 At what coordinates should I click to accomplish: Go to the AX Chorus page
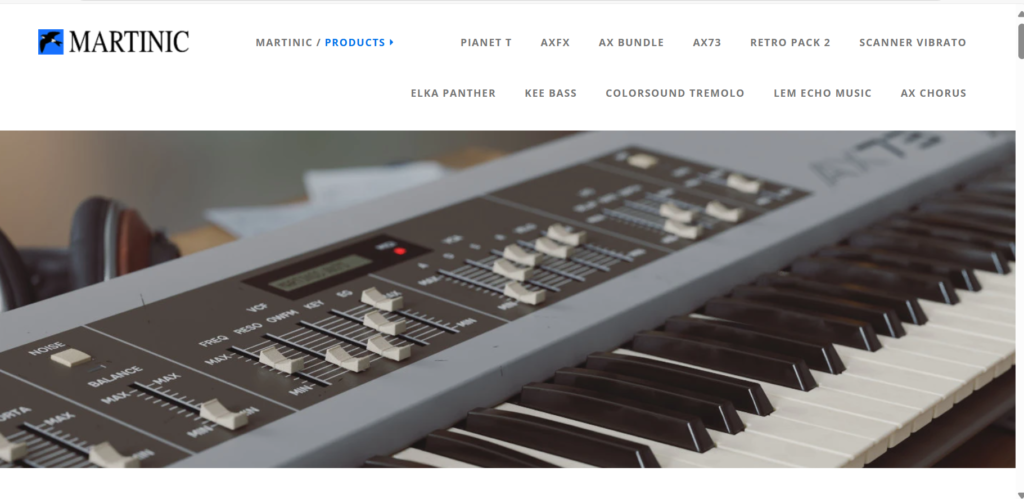(x=933, y=93)
